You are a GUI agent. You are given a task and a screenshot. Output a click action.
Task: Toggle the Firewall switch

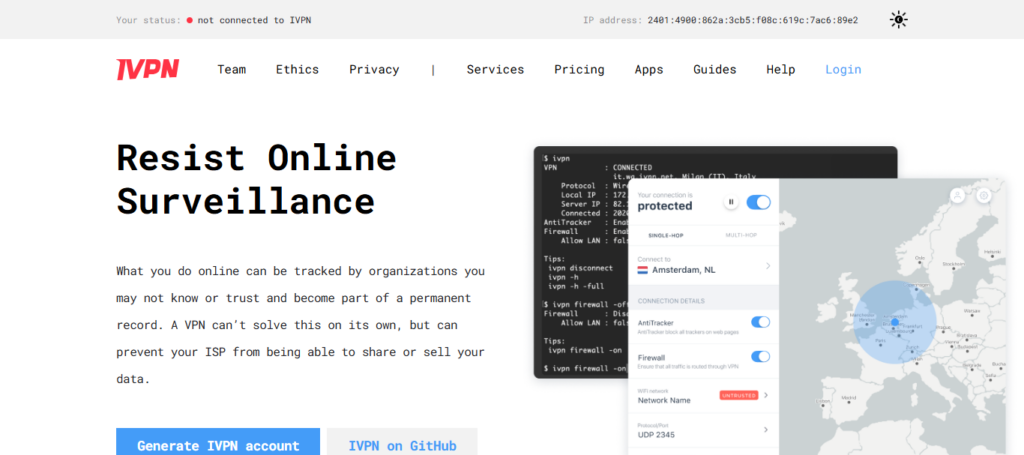pos(760,356)
